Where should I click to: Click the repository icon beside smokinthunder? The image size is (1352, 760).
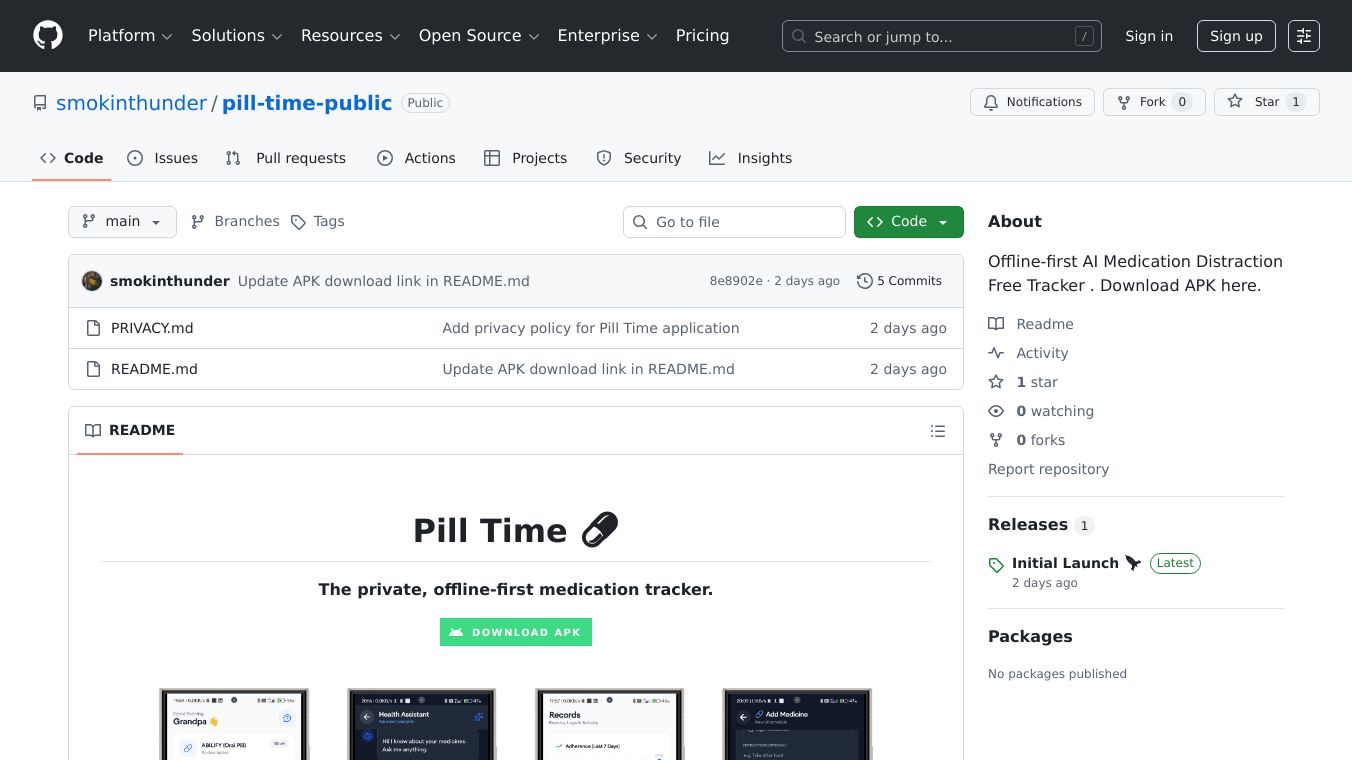click(40, 103)
